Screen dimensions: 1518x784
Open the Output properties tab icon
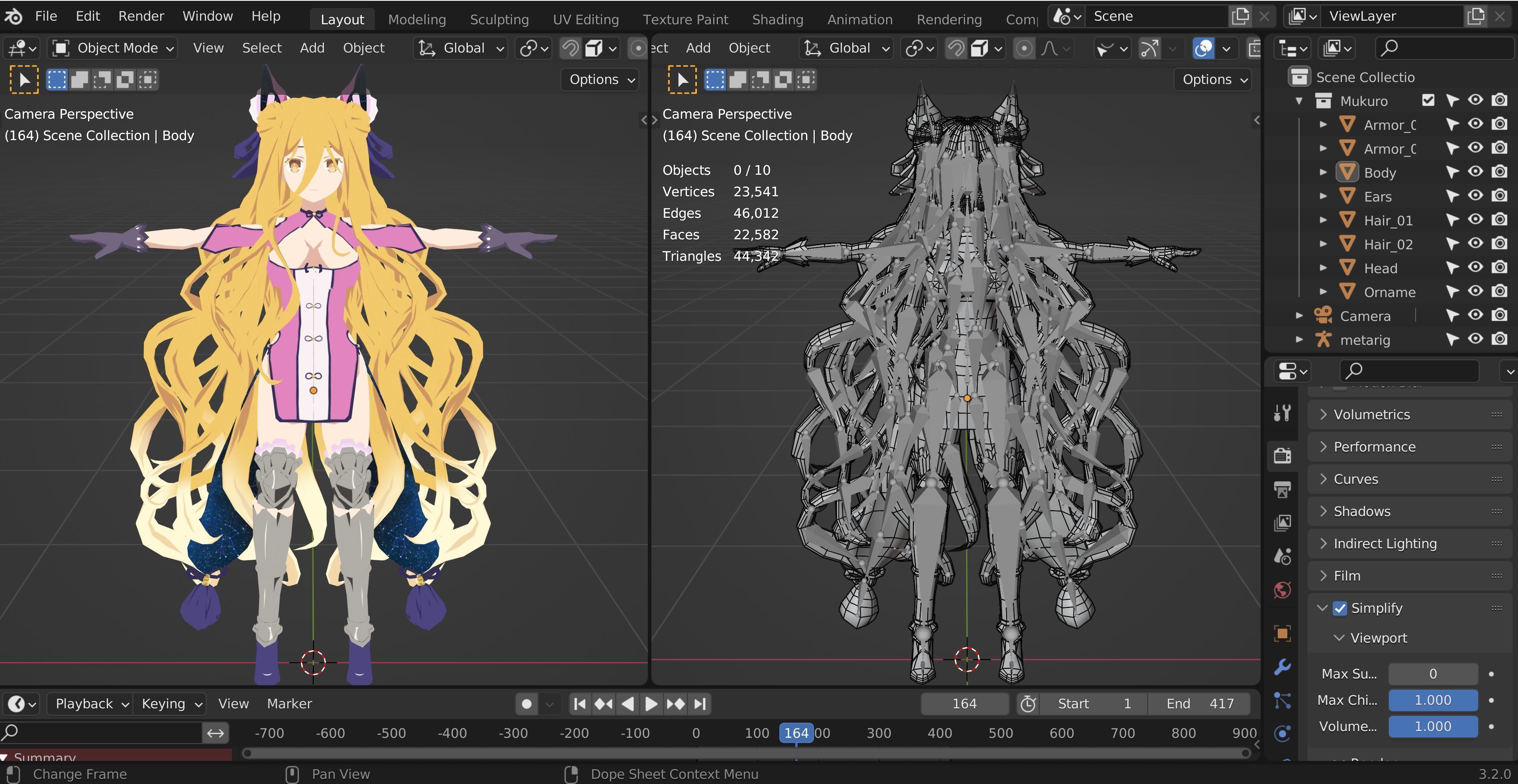(1282, 489)
